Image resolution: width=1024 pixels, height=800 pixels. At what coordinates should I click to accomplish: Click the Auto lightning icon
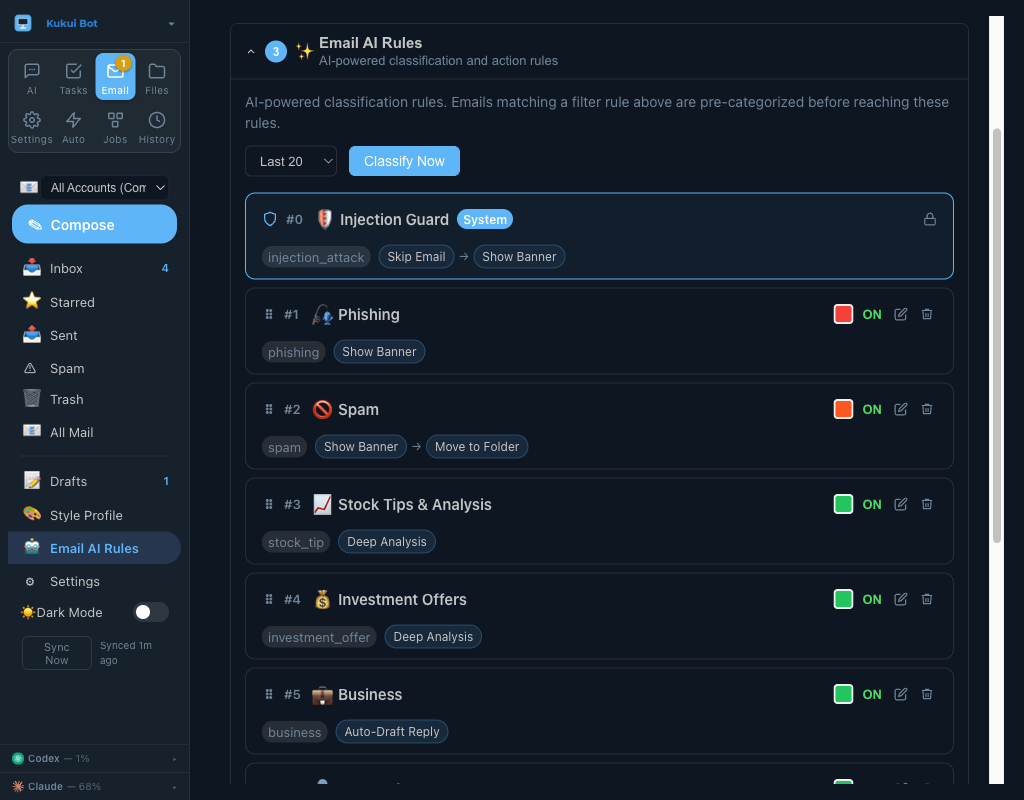(x=73, y=125)
